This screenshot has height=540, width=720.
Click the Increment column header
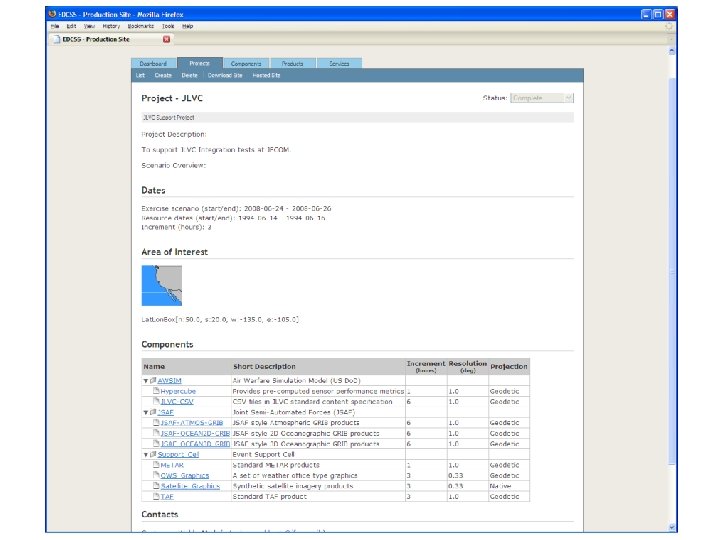coord(426,366)
